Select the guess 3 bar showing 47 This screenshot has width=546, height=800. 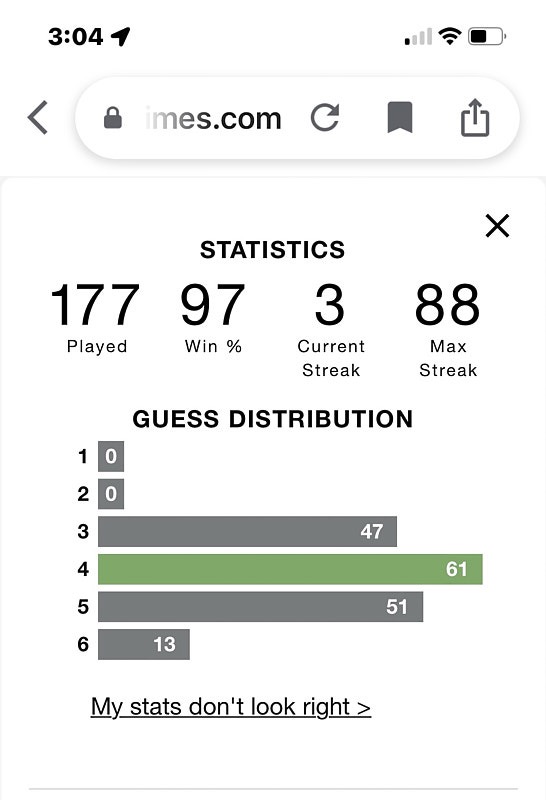coord(247,531)
